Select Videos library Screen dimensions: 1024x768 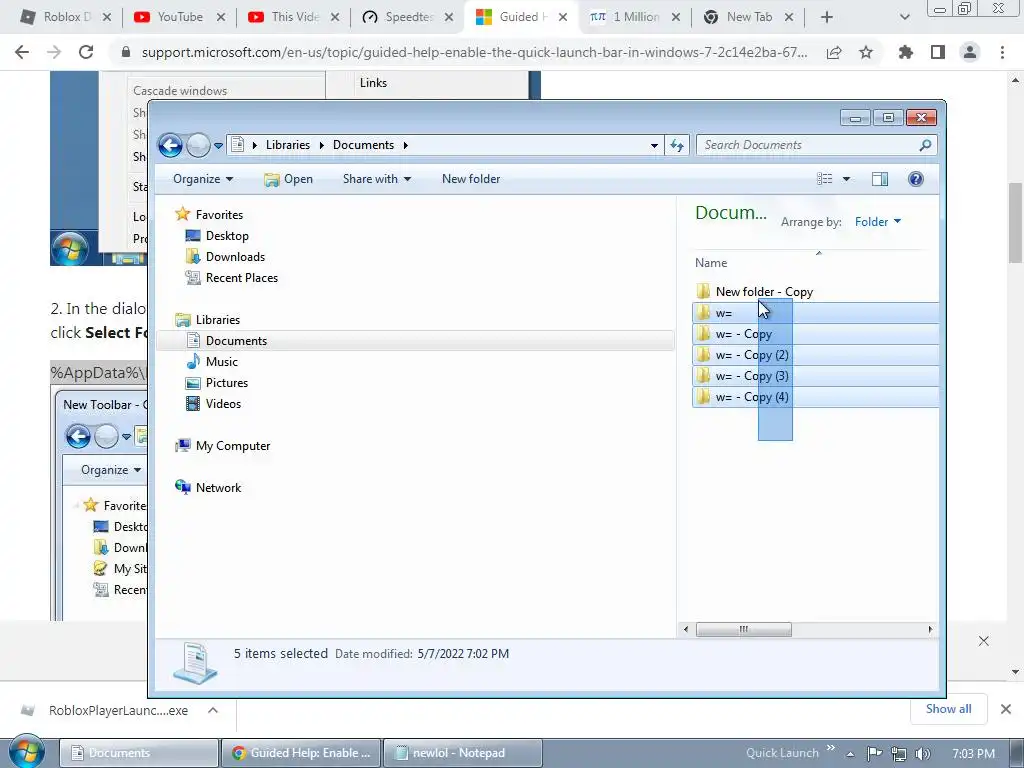tap(214, 404)
